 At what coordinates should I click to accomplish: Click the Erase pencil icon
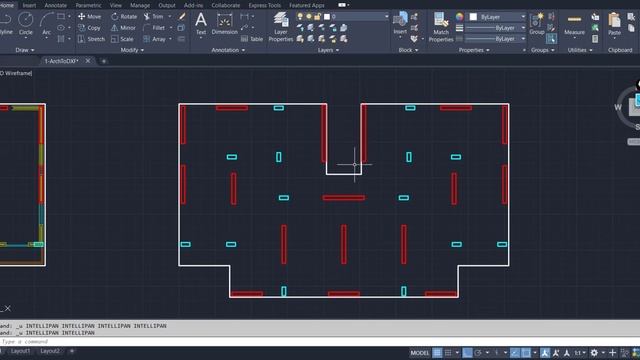[182, 16]
